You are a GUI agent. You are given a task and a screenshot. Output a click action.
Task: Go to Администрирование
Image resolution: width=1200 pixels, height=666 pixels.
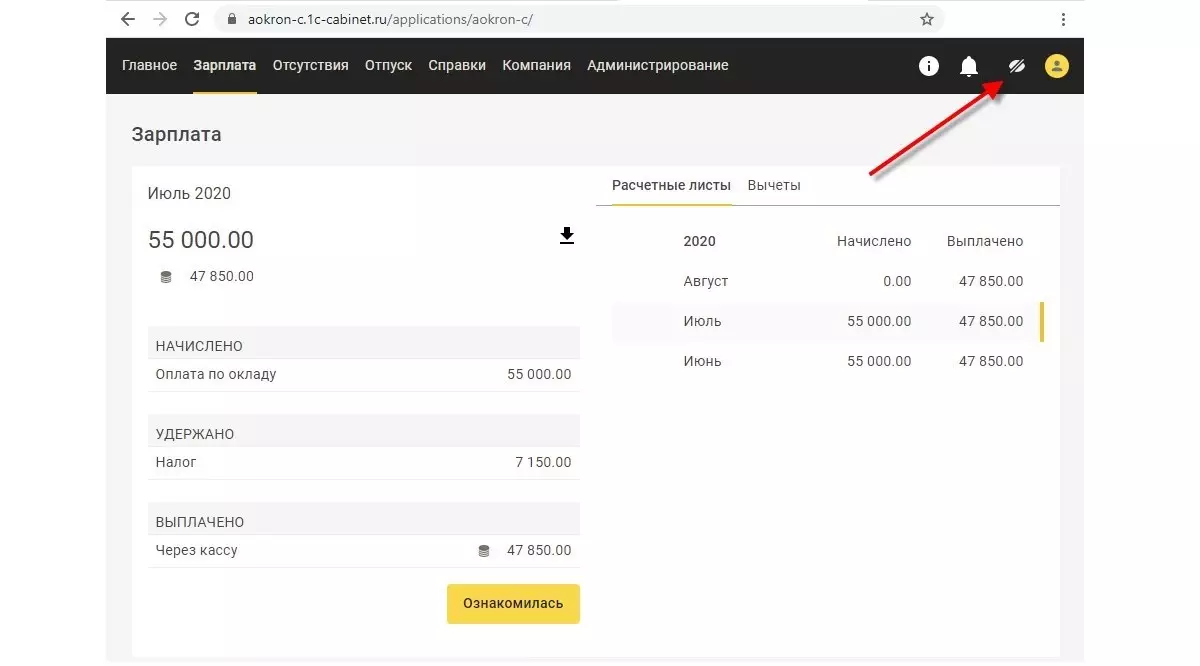(658, 66)
